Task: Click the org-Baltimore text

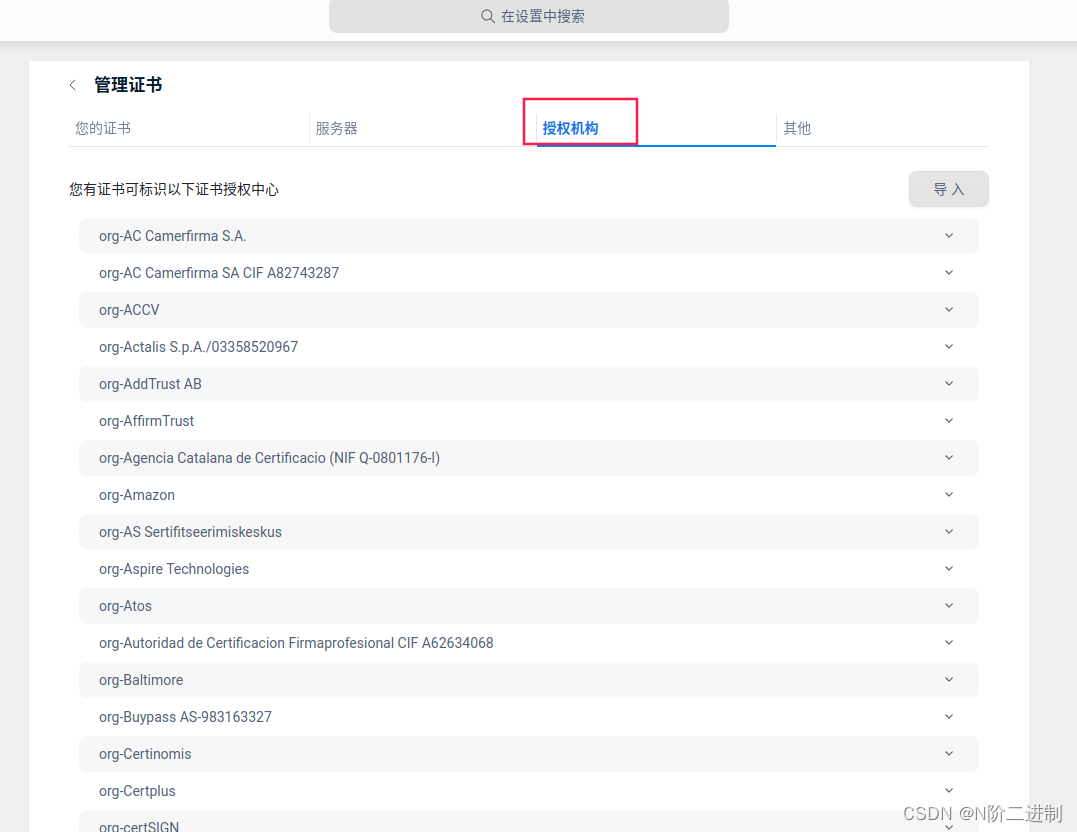Action: (141, 680)
